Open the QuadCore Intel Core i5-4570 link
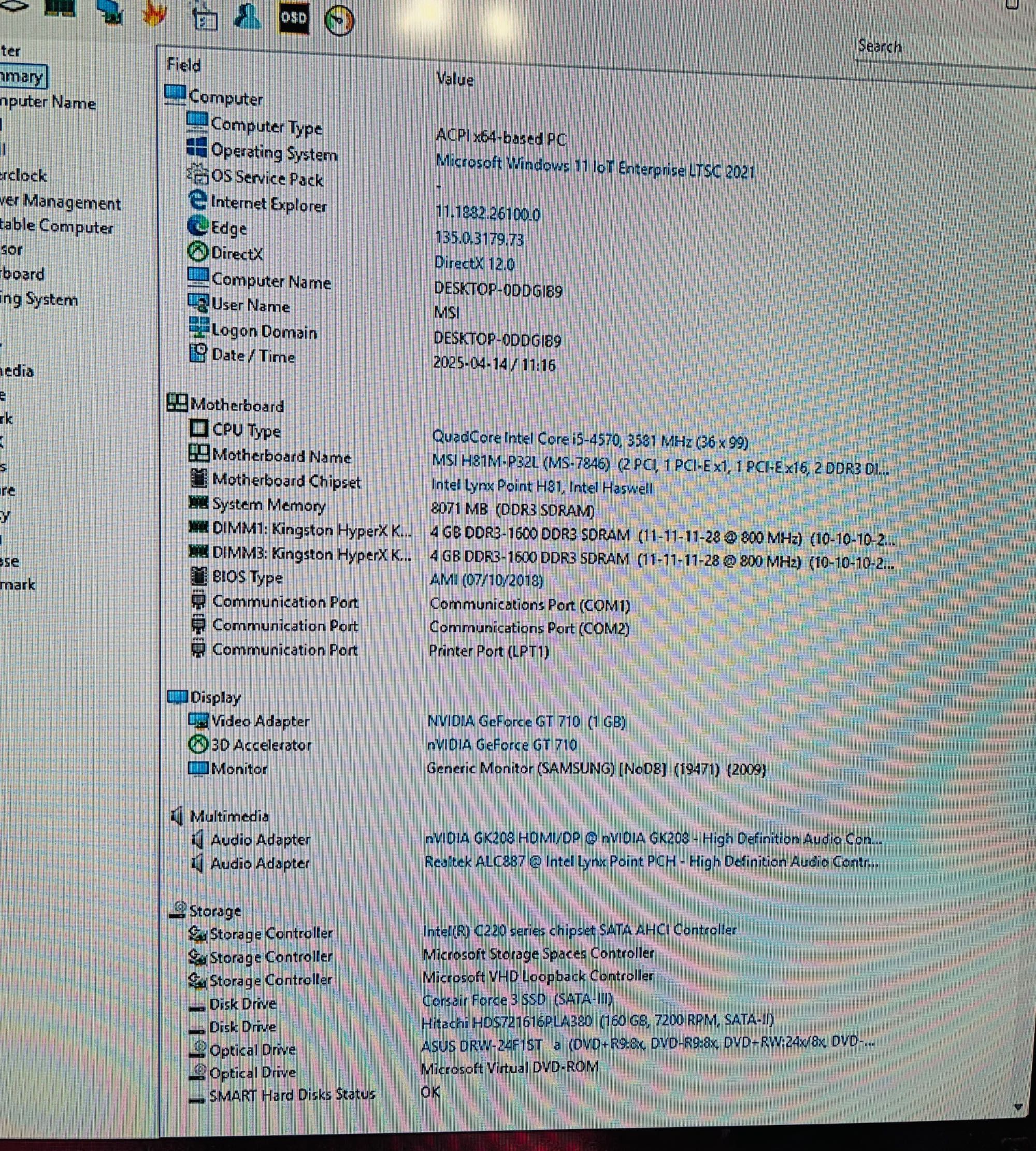This screenshot has height=1151, width=1036. [x=591, y=439]
